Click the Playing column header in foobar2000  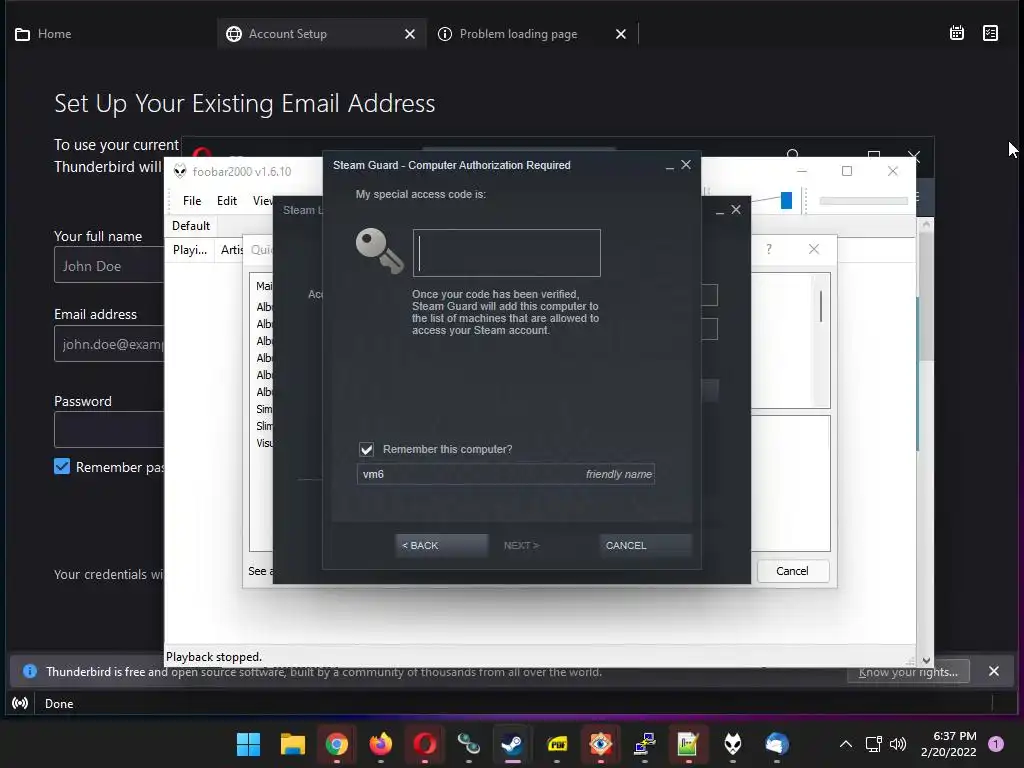[x=190, y=249]
